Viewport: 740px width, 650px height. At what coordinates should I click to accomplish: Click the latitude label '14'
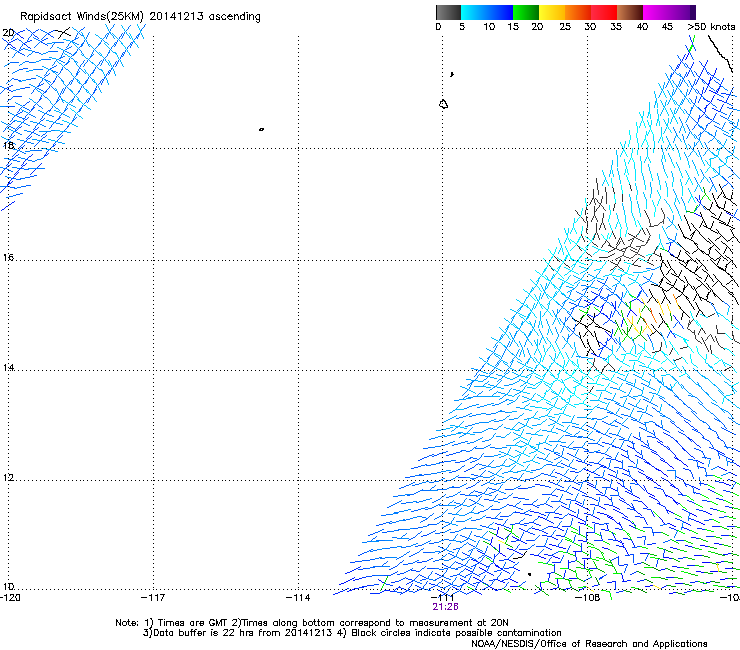tap(8, 367)
